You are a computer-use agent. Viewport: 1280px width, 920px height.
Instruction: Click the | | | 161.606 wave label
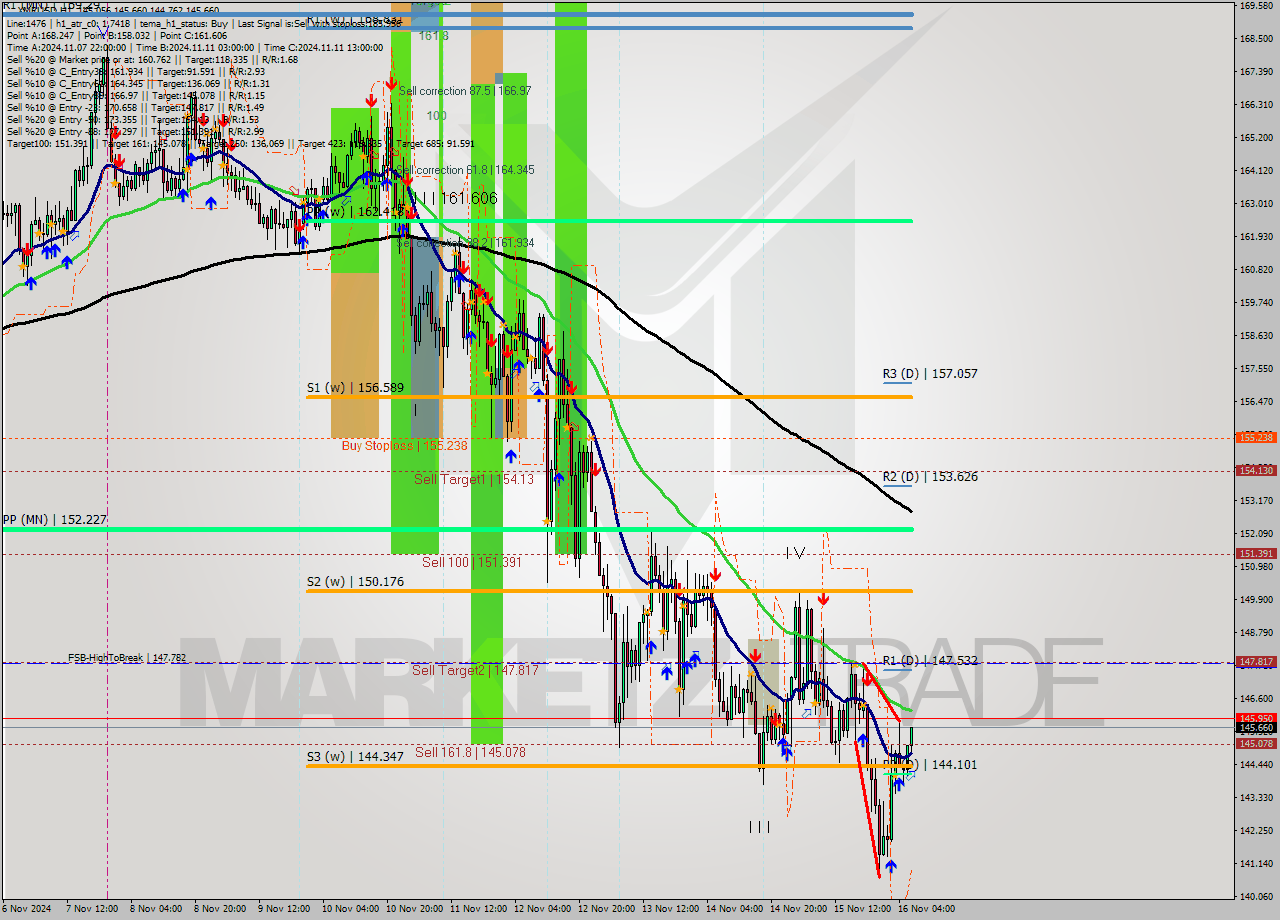[458, 199]
